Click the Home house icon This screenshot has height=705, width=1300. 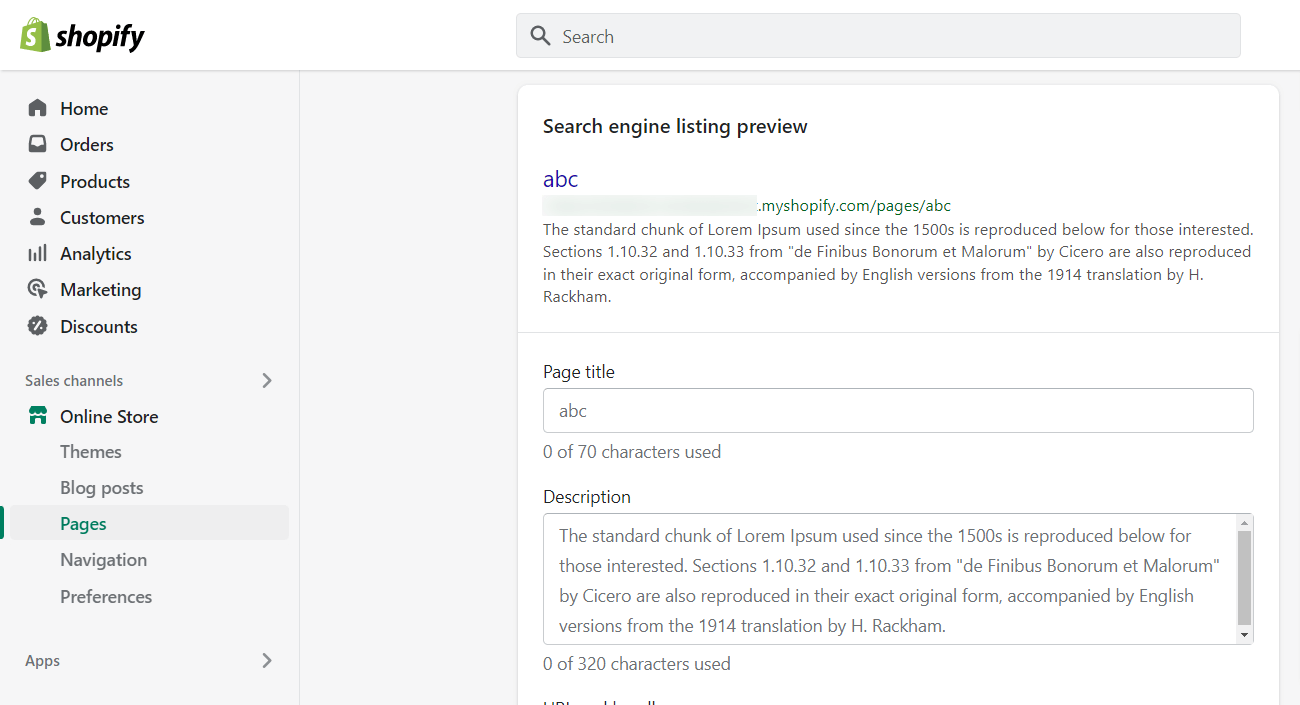tap(37, 108)
